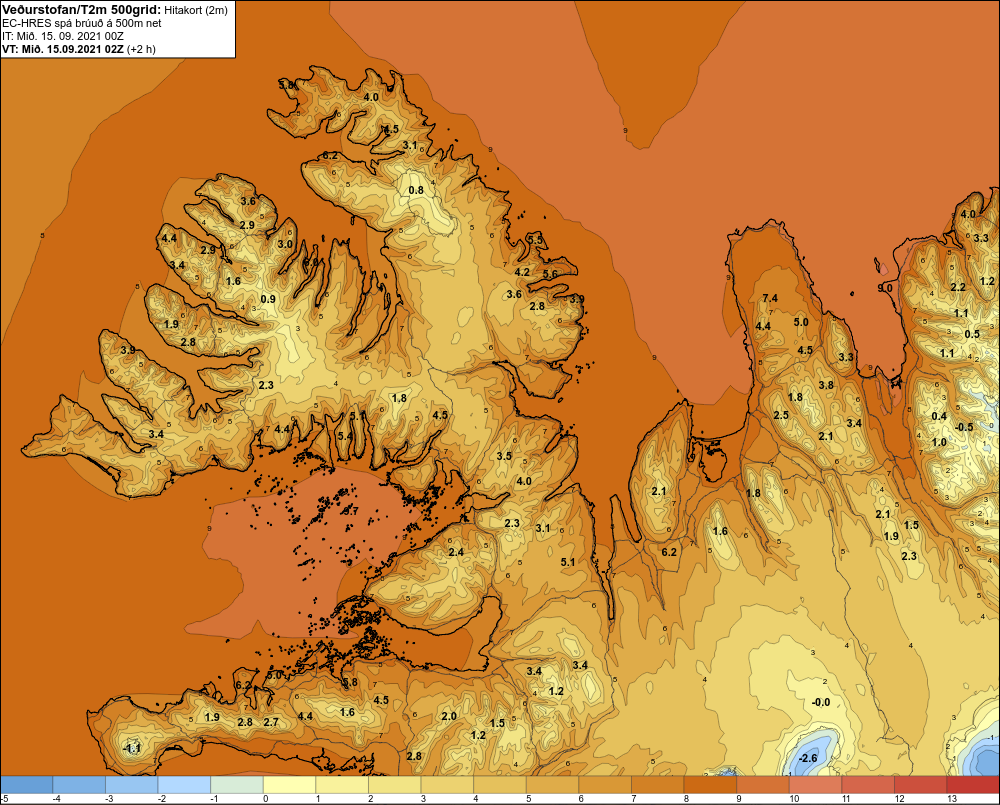Click the 5.6 temperature value
The height and width of the screenshot is (805, 1000).
(x=550, y=274)
